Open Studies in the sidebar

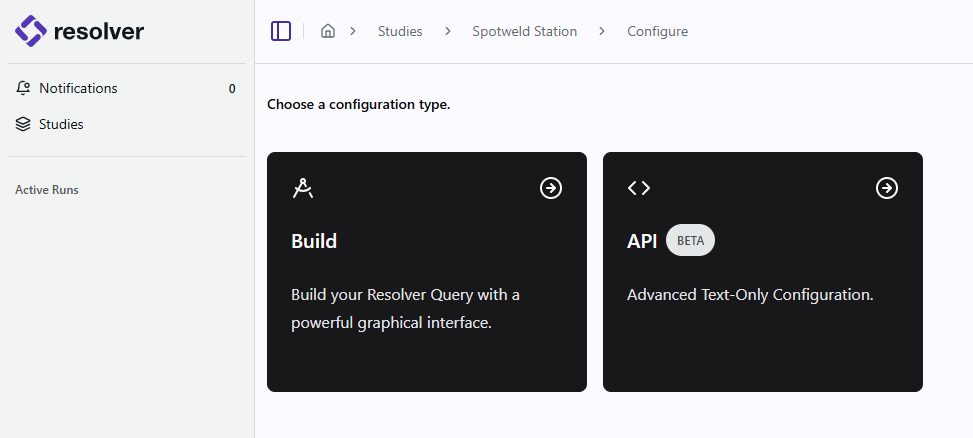click(x=126, y=124)
